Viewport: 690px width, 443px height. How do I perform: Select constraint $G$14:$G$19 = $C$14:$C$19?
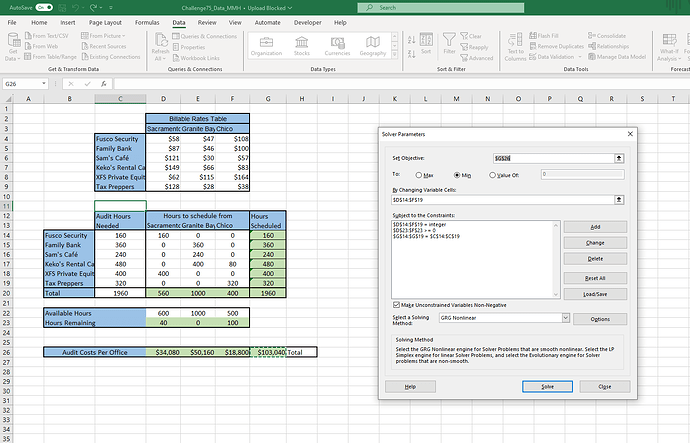[x=426, y=236]
